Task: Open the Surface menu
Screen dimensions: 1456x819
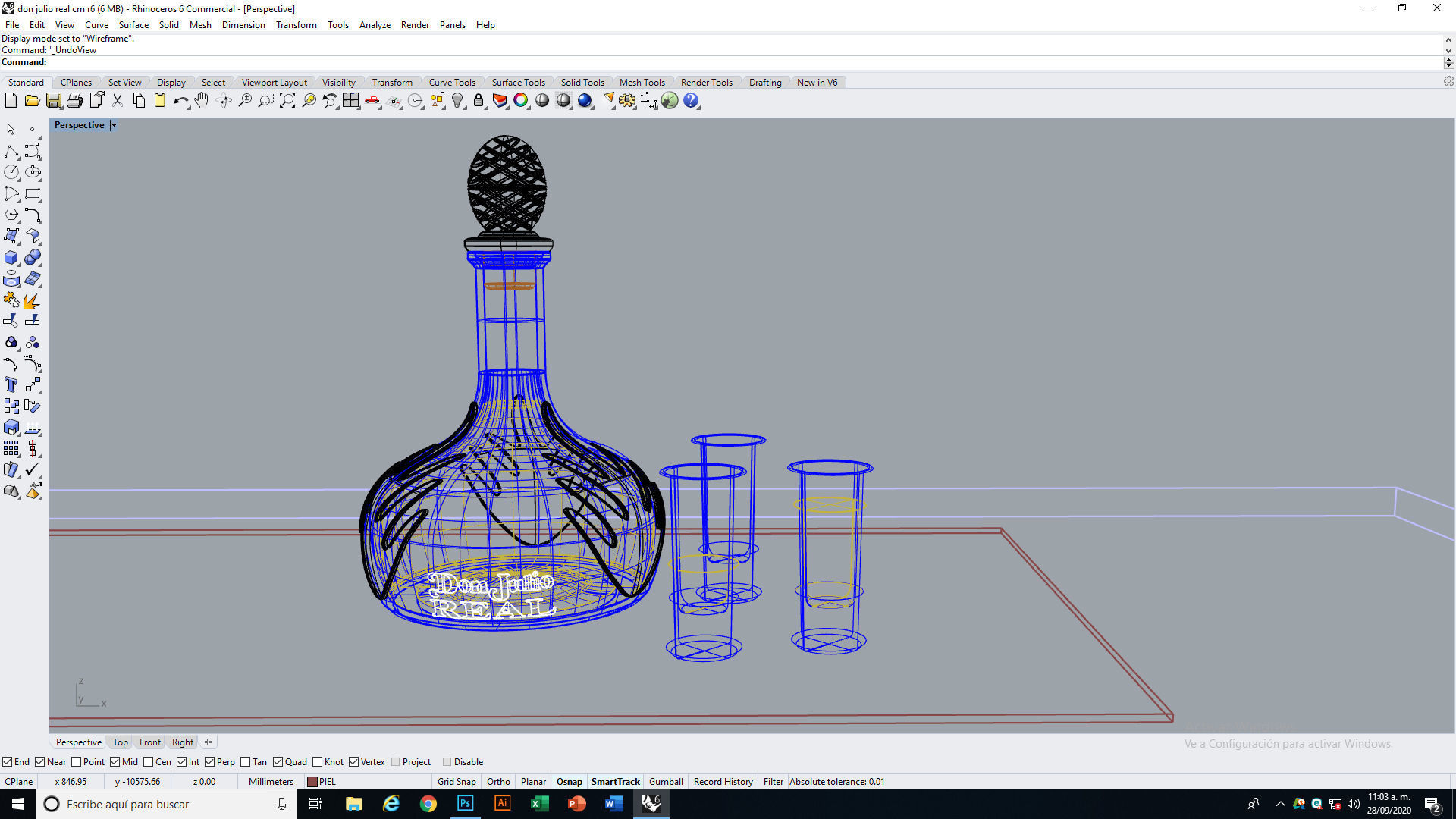Action: tap(133, 25)
